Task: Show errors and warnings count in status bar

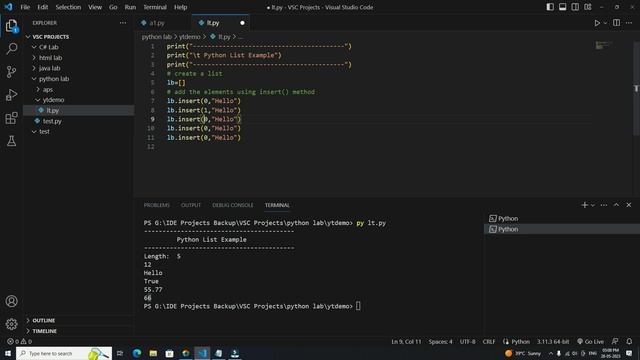Action: tap(19, 341)
